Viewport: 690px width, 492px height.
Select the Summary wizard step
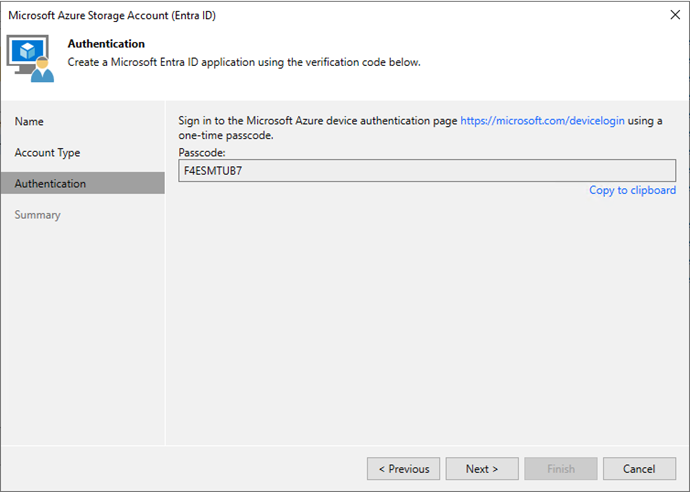[x=37, y=215]
